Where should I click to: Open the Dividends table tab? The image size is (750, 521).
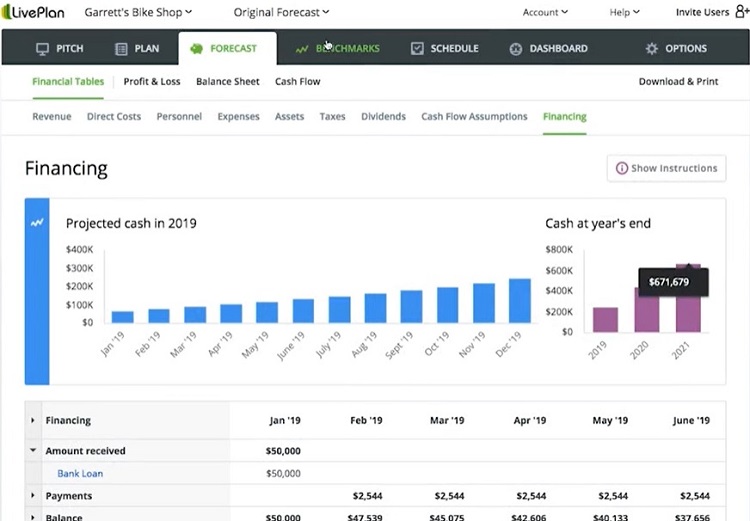click(383, 117)
